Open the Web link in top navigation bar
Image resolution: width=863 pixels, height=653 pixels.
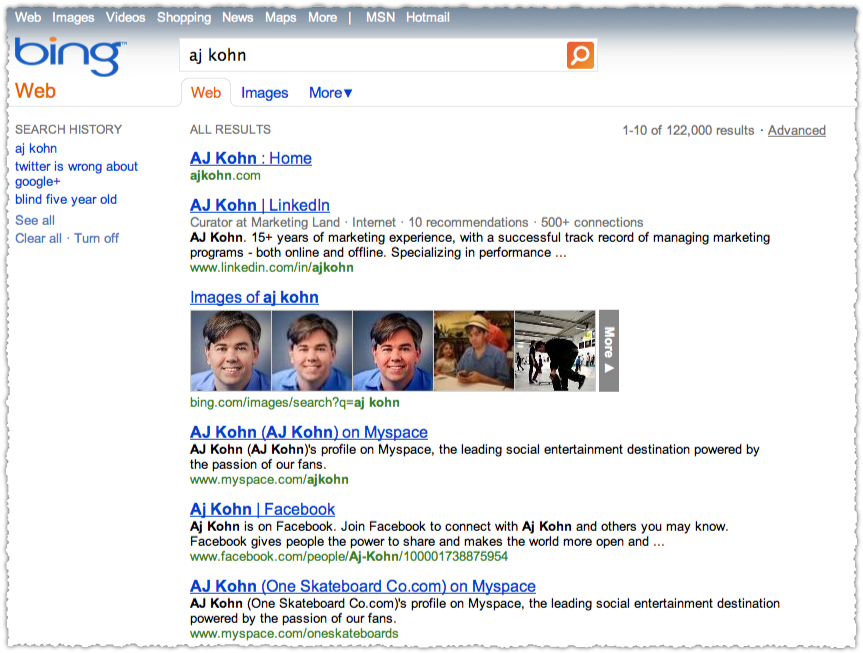pyautogui.click(x=28, y=17)
